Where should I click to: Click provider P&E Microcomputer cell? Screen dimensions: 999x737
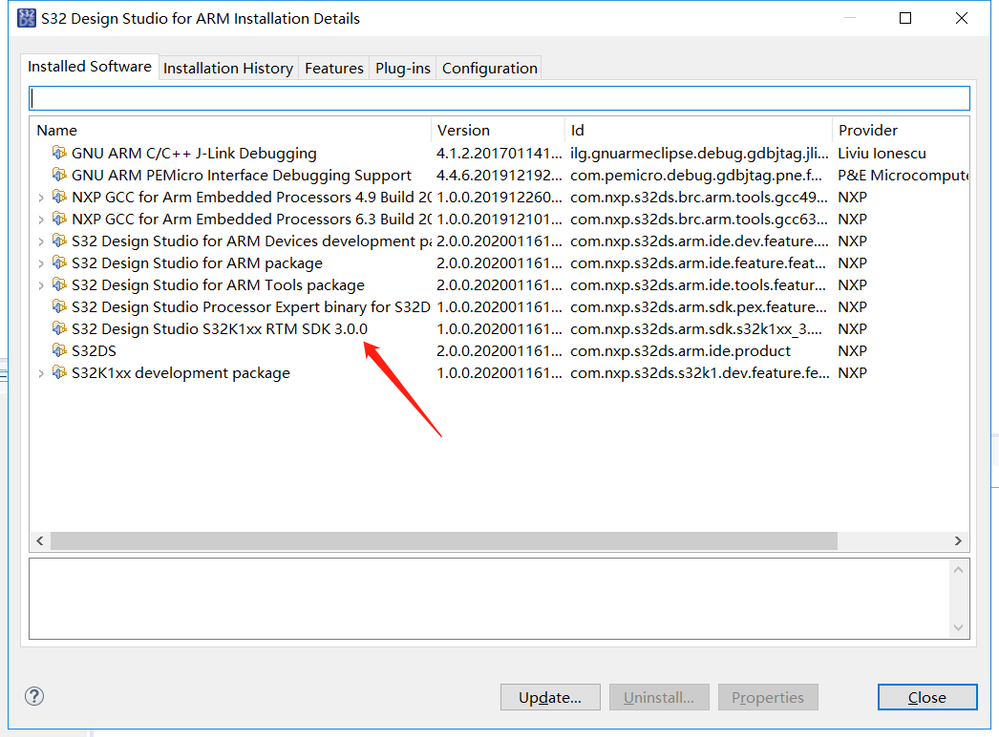pyautogui.click(x=903, y=175)
